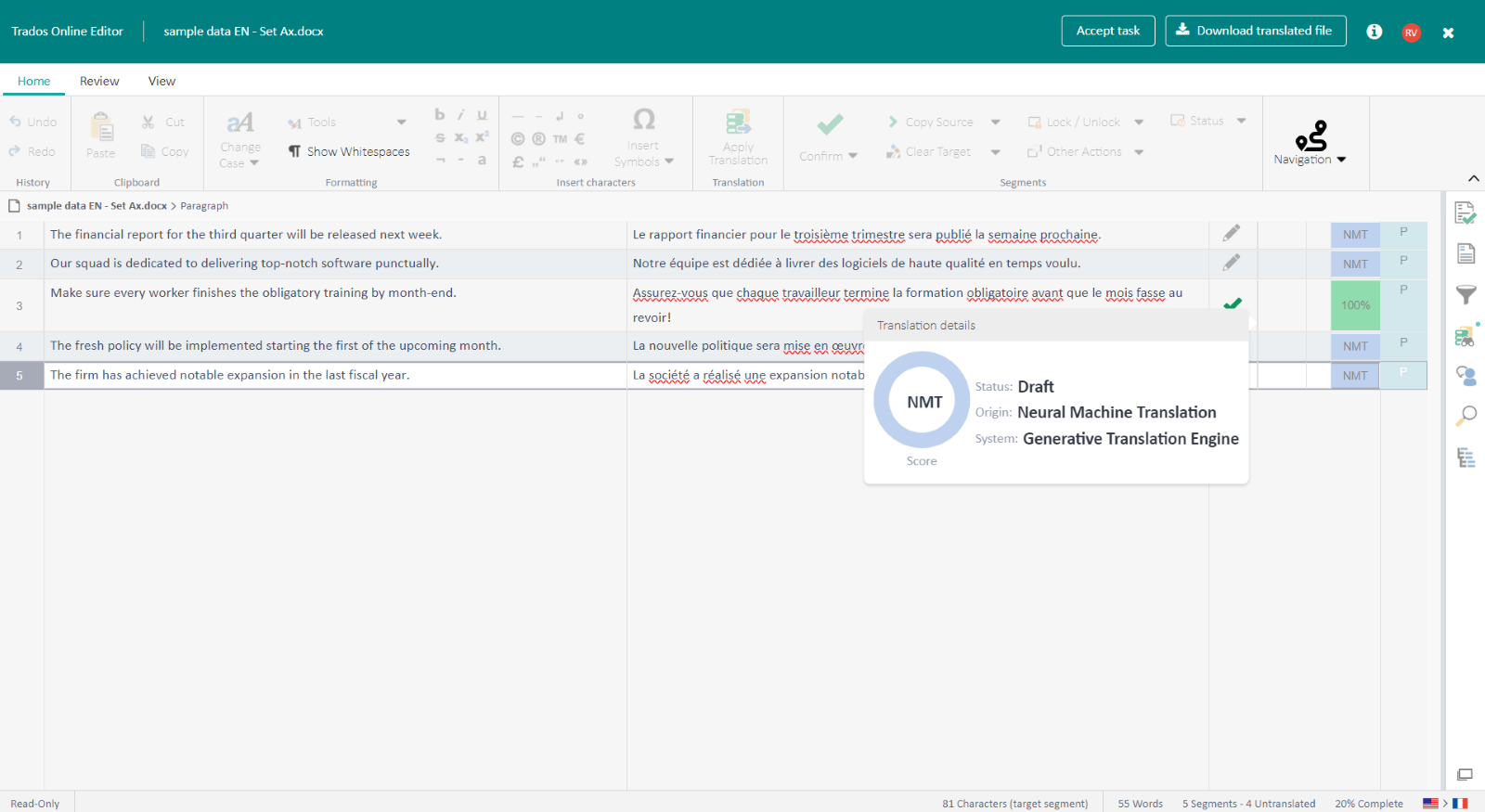Insert the registered trademark symbol

pyautogui.click(x=538, y=139)
